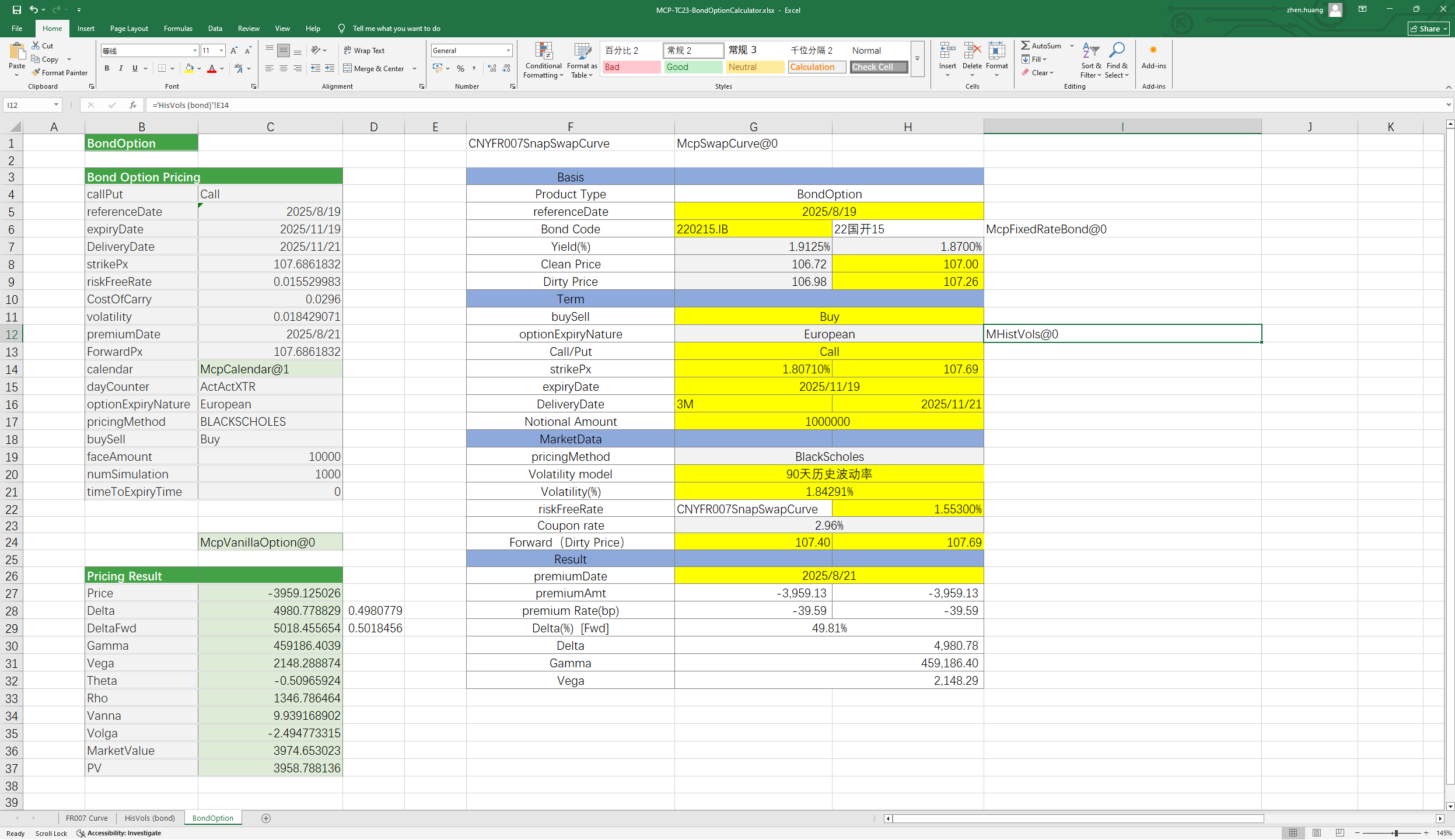Viewport: 1455px width, 840px height.
Task: Apply the Check Cell style
Action: (x=878, y=67)
